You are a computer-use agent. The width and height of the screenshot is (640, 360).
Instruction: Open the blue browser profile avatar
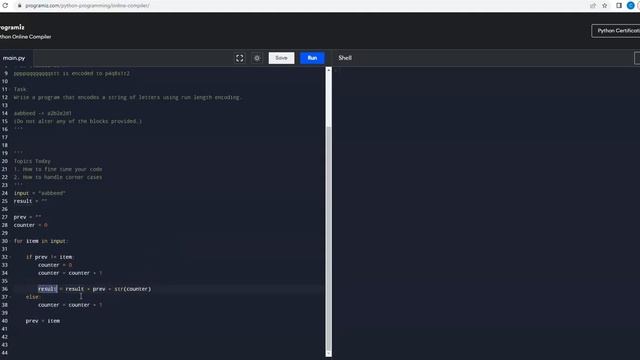point(631,6)
